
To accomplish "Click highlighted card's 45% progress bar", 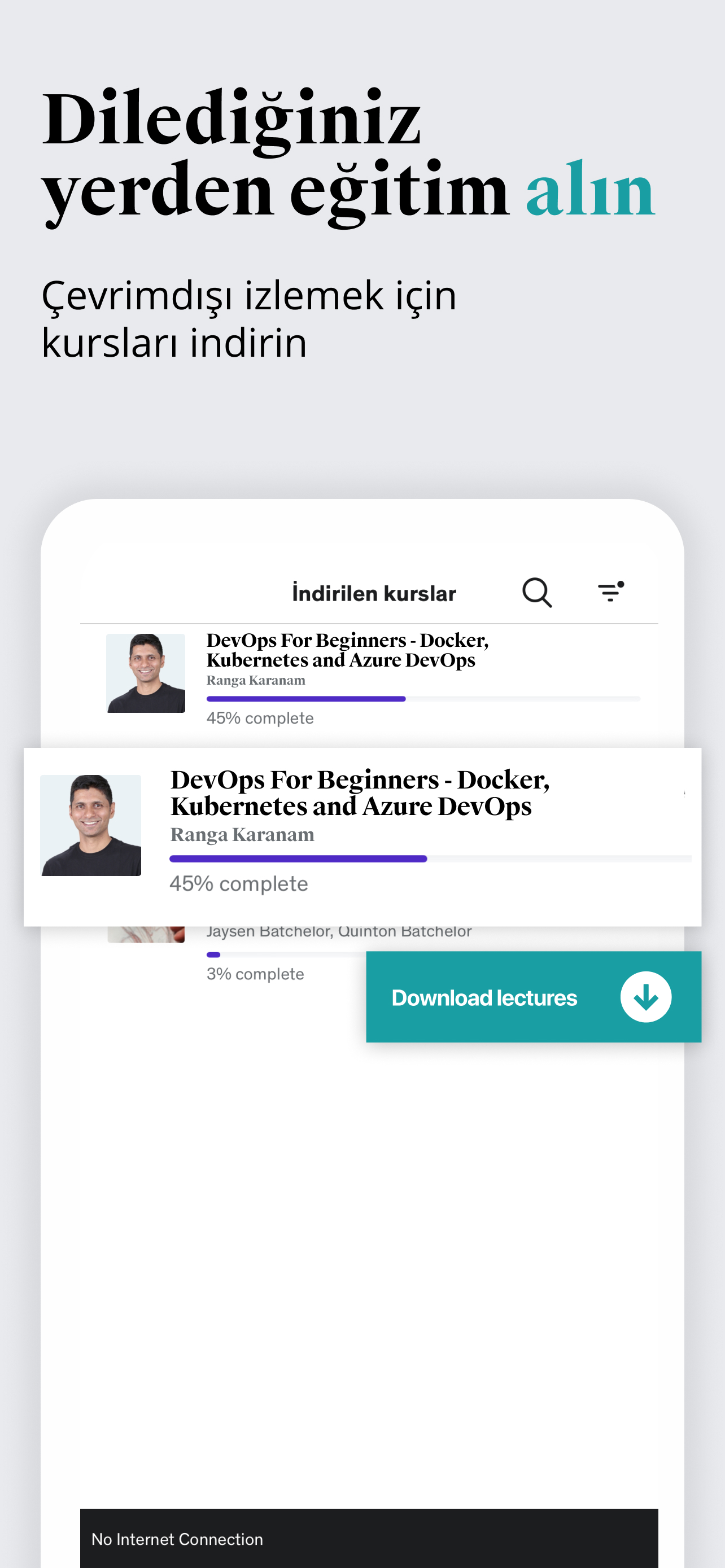I will click(430, 859).
